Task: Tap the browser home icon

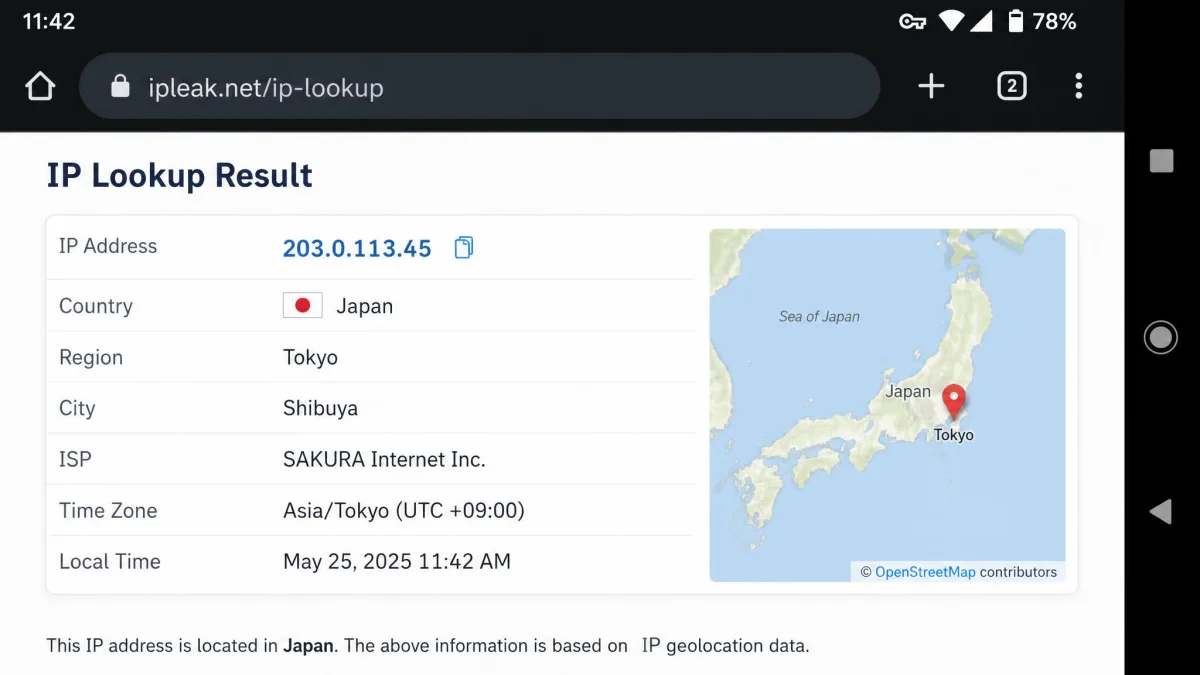Action: click(x=40, y=86)
